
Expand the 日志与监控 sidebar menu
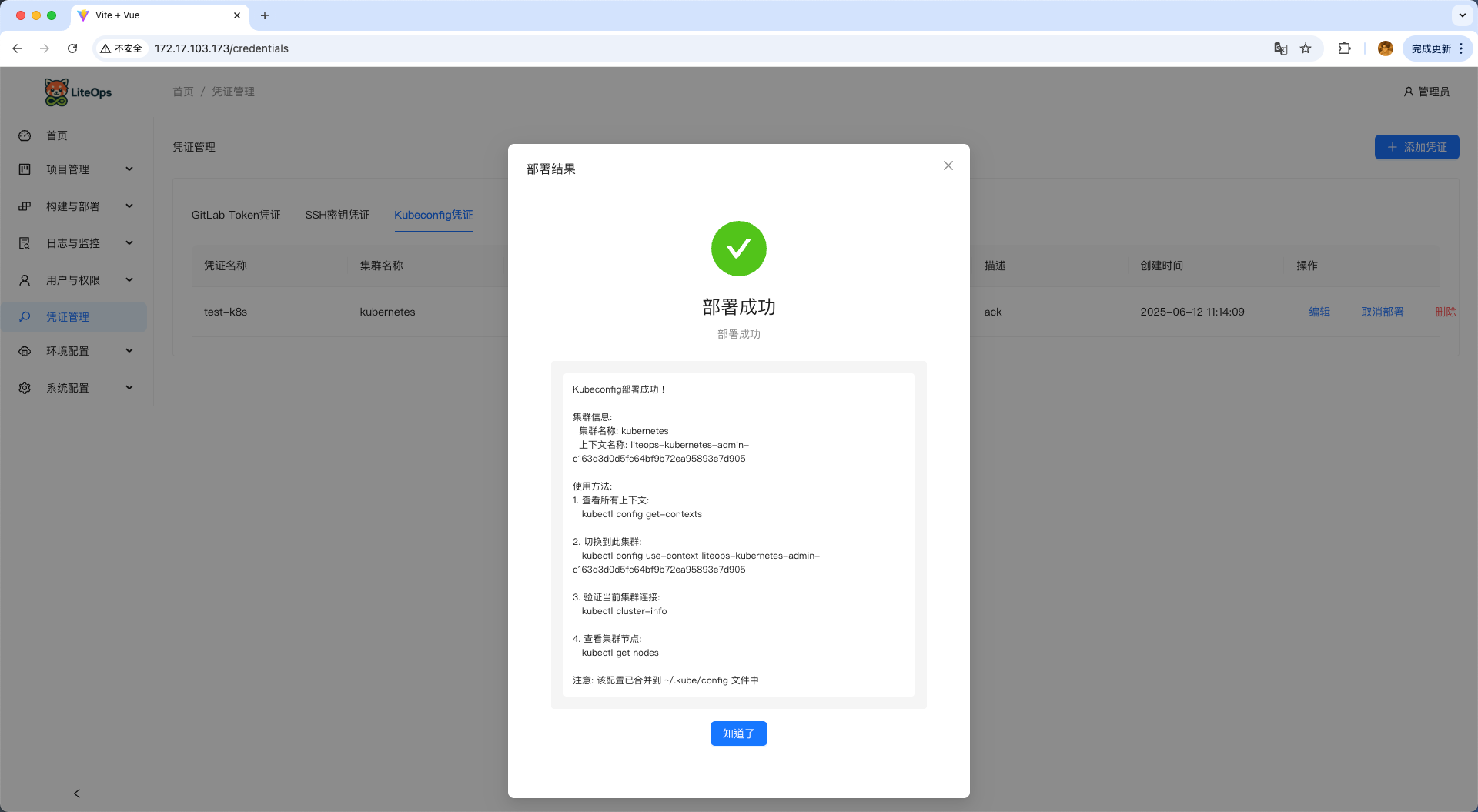[75, 243]
